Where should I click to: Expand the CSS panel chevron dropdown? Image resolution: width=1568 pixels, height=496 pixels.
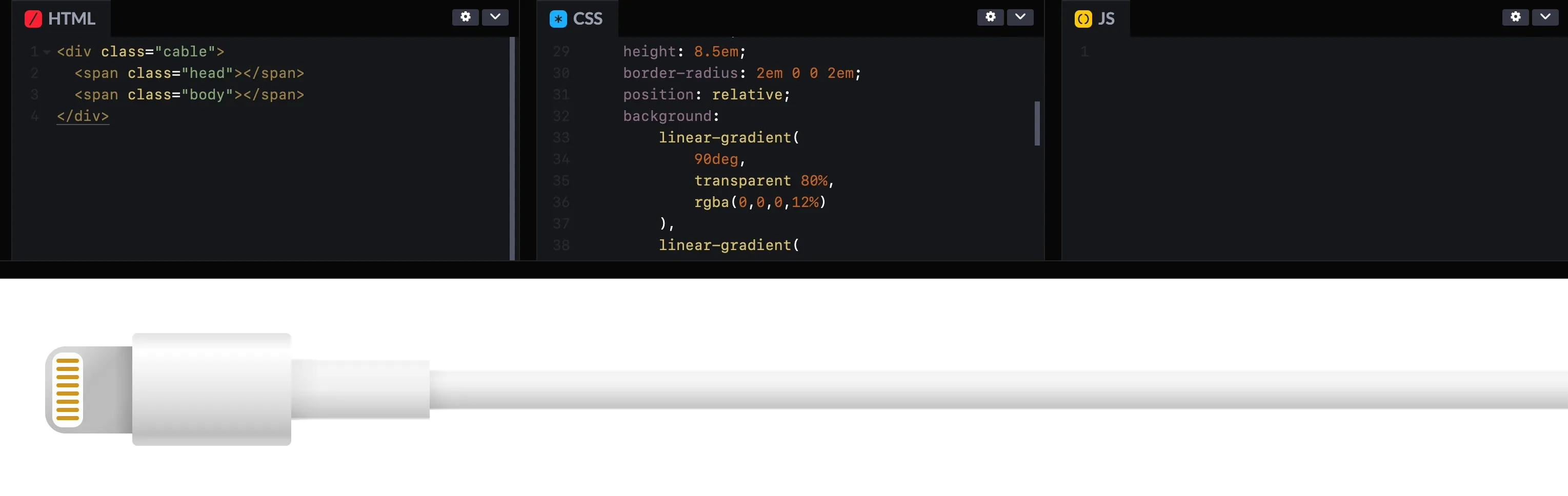click(1019, 17)
